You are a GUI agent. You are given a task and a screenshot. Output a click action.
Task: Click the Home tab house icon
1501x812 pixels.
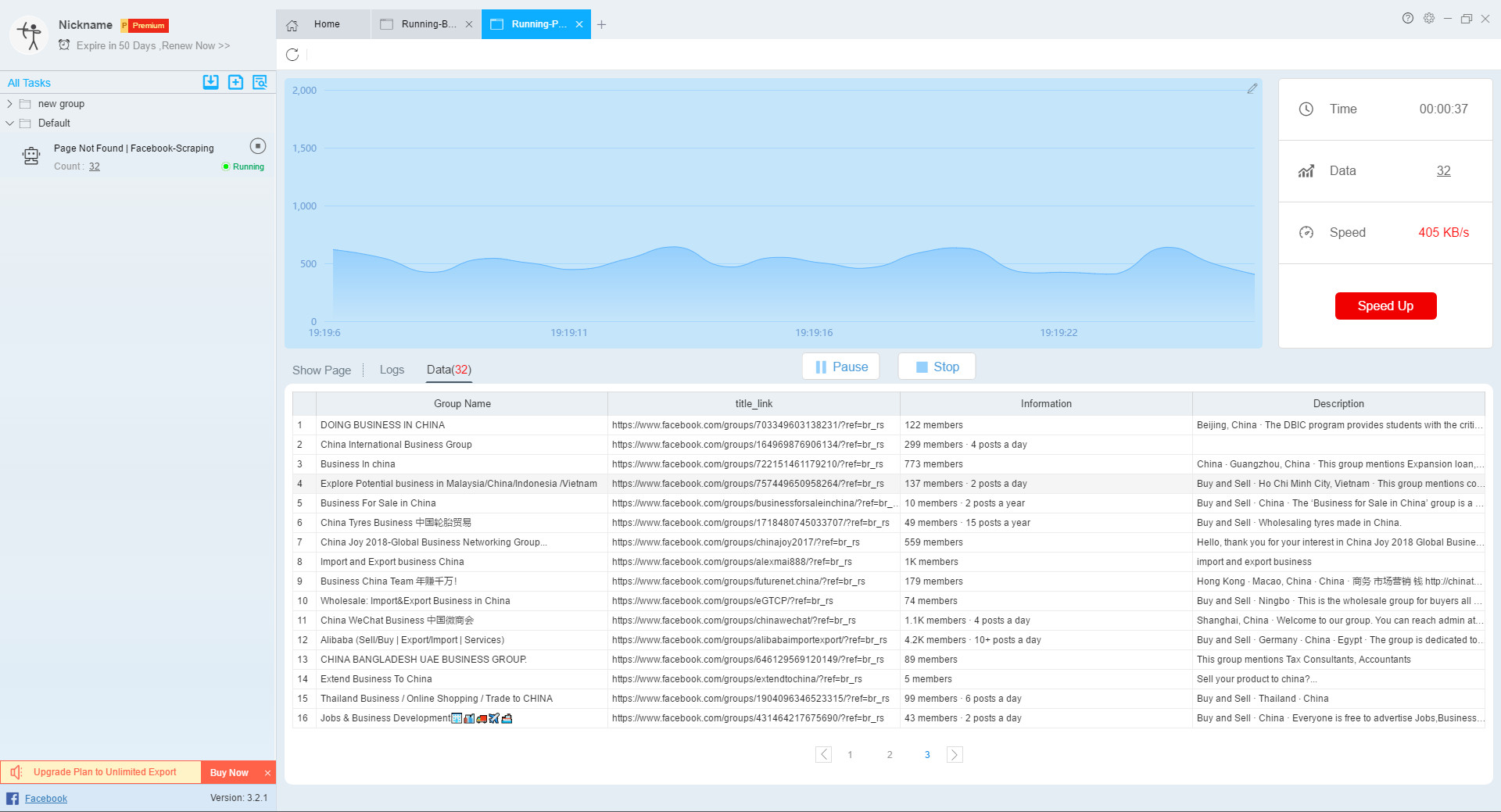292,25
